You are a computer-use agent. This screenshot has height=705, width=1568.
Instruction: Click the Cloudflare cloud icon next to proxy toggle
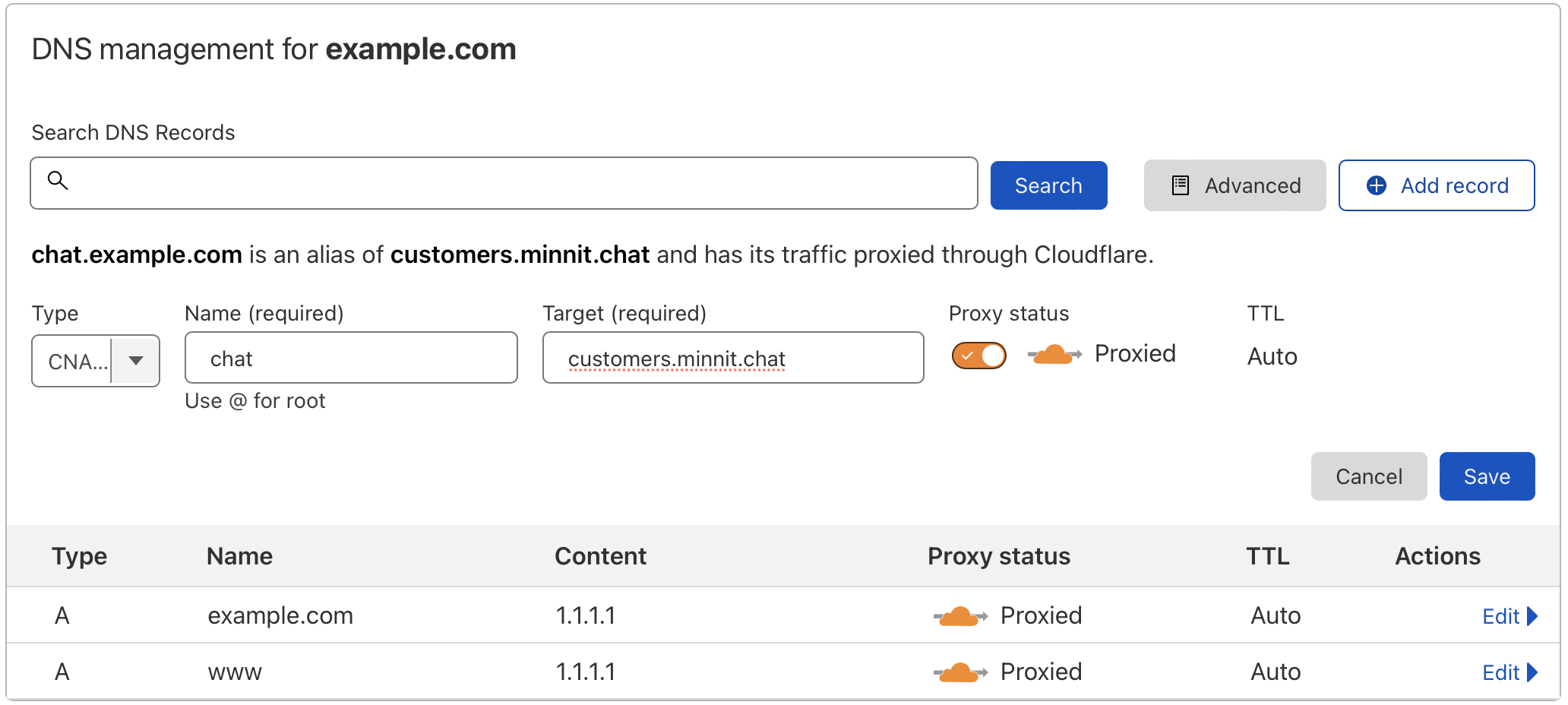click(1052, 354)
